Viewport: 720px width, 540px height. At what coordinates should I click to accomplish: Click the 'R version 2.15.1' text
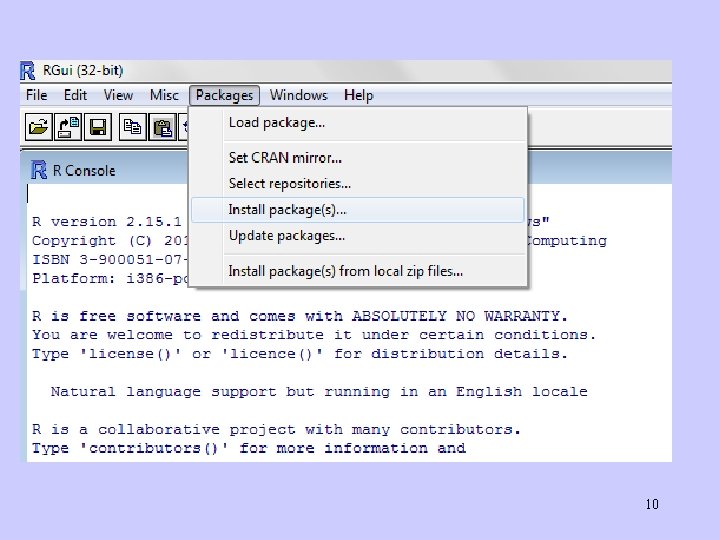pyautogui.click(x=107, y=222)
